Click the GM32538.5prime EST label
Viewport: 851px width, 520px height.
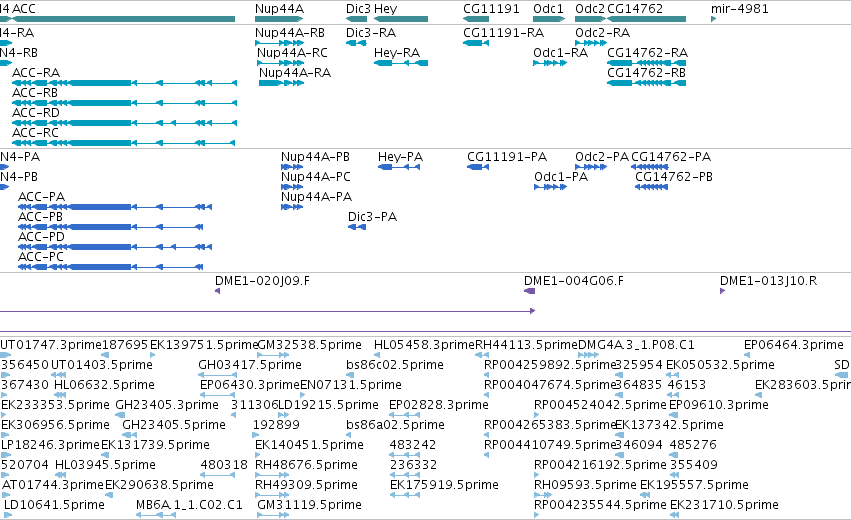click(309, 345)
